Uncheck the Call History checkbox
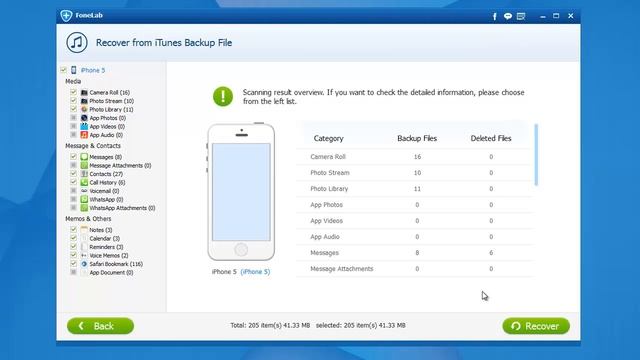Image resolution: width=640 pixels, height=360 pixels. (x=73, y=182)
